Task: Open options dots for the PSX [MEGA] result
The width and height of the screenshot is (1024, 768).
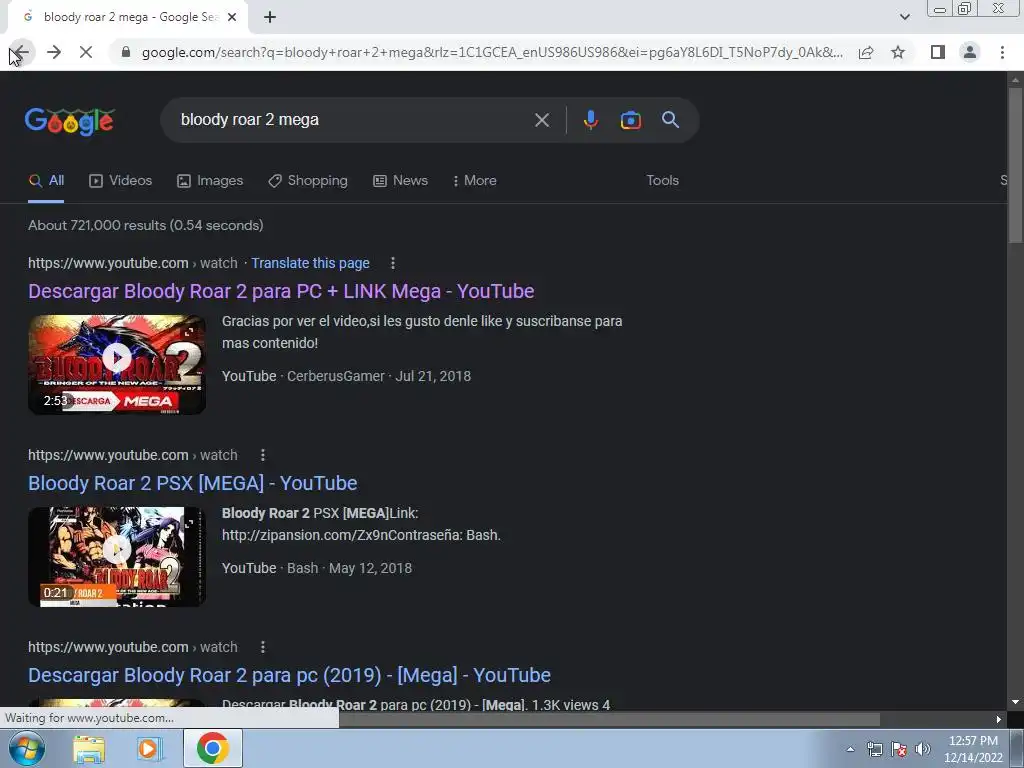Action: [263, 455]
